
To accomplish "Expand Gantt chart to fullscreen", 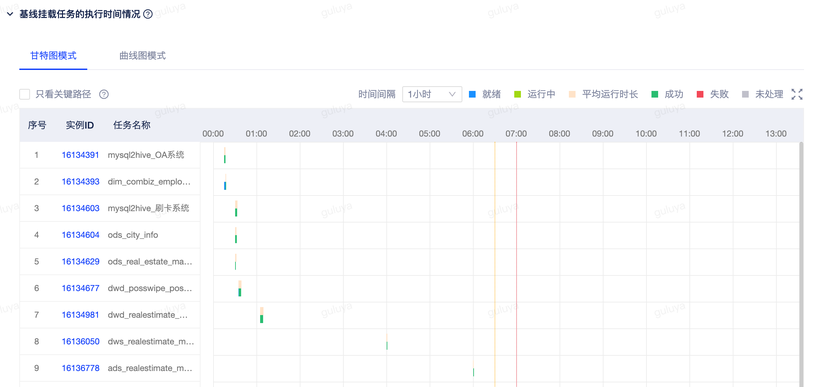I will [x=797, y=94].
